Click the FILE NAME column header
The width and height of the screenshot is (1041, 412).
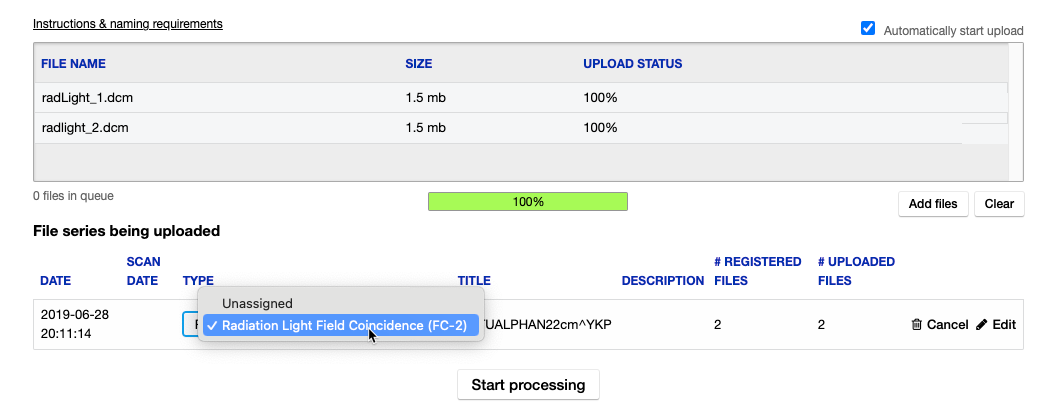[x=73, y=64]
